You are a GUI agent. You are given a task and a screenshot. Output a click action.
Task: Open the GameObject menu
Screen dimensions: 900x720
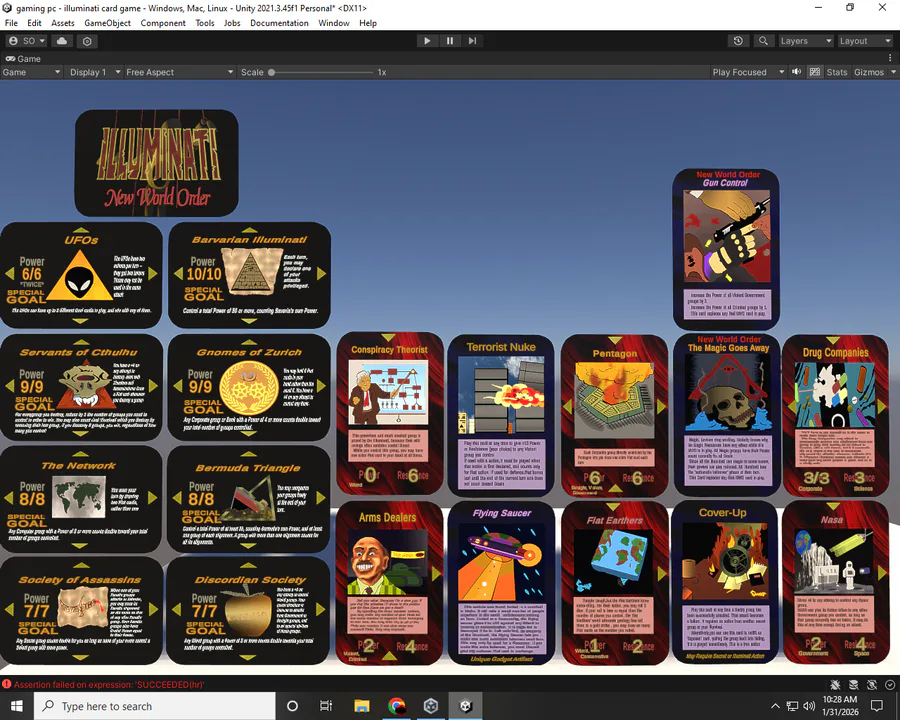point(107,23)
